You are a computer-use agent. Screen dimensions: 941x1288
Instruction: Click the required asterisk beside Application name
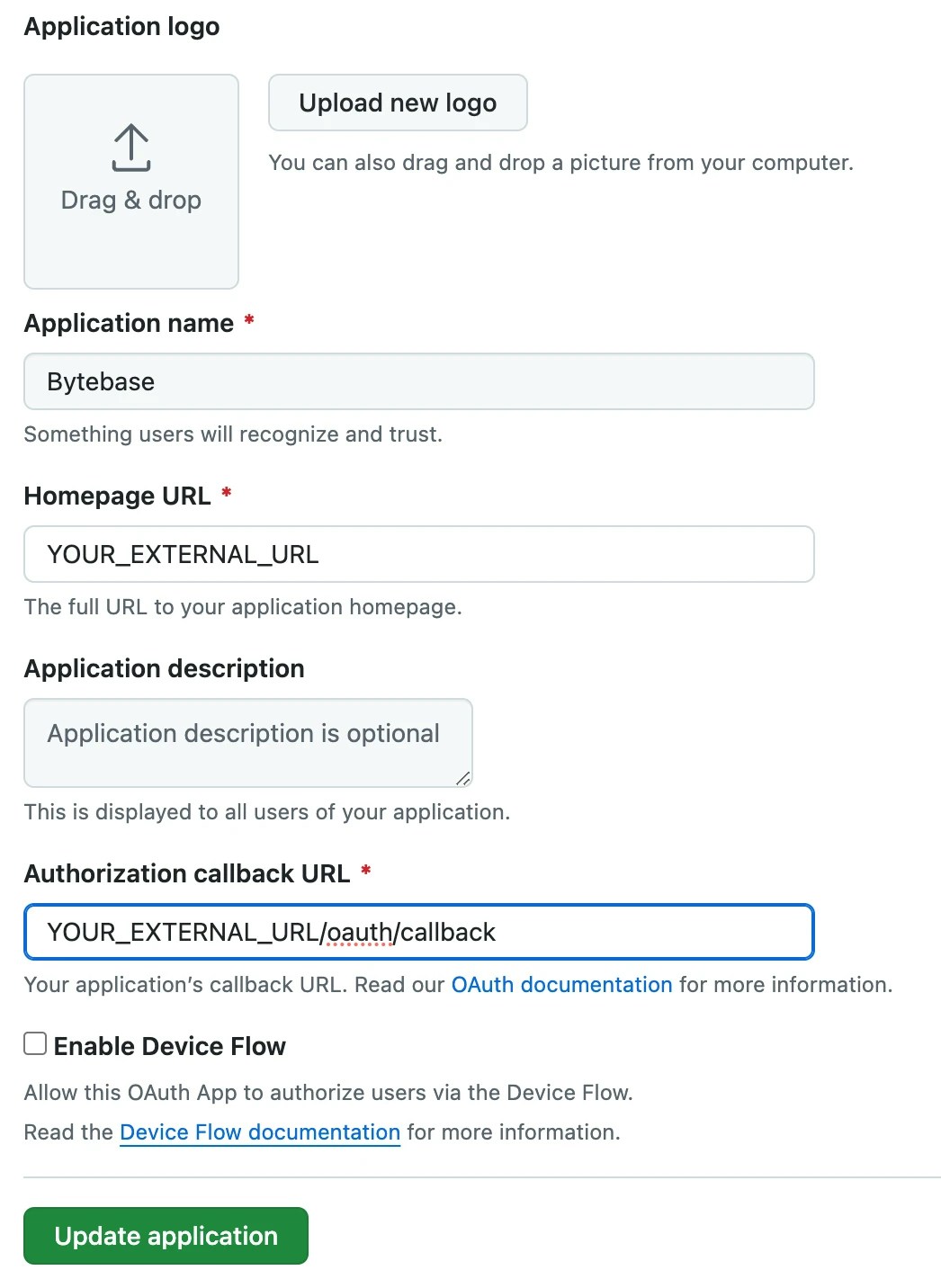(x=248, y=319)
